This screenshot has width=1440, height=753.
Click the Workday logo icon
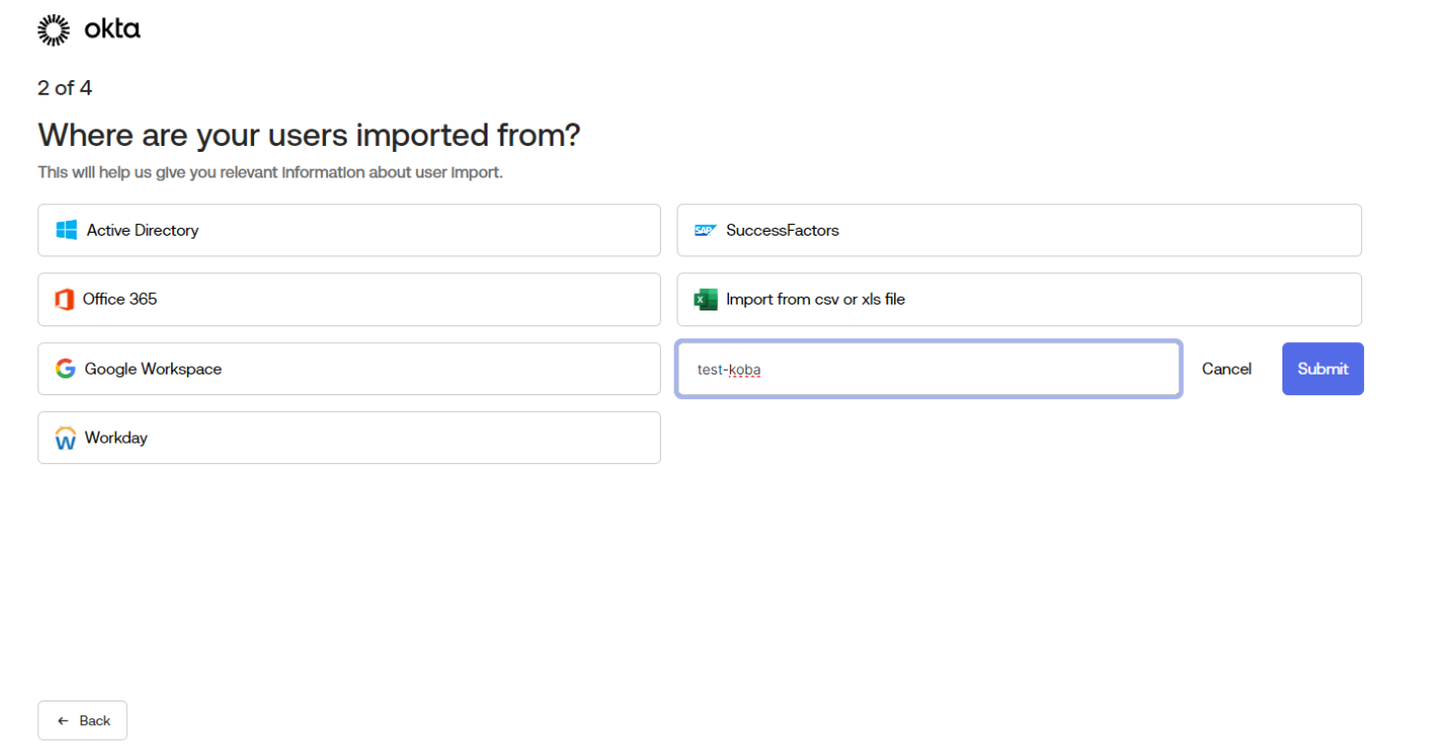pos(66,438)
